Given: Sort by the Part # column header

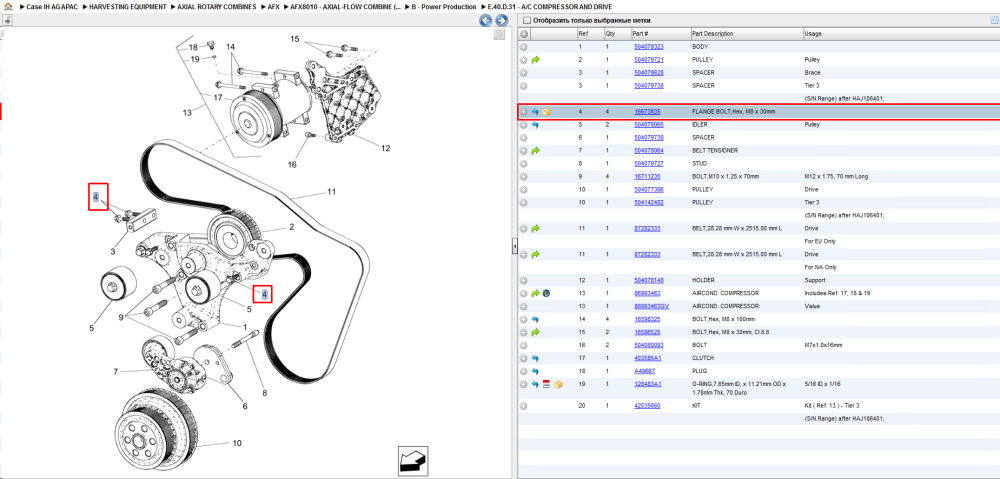Looking at the screenshot, I should pos(659,34).
